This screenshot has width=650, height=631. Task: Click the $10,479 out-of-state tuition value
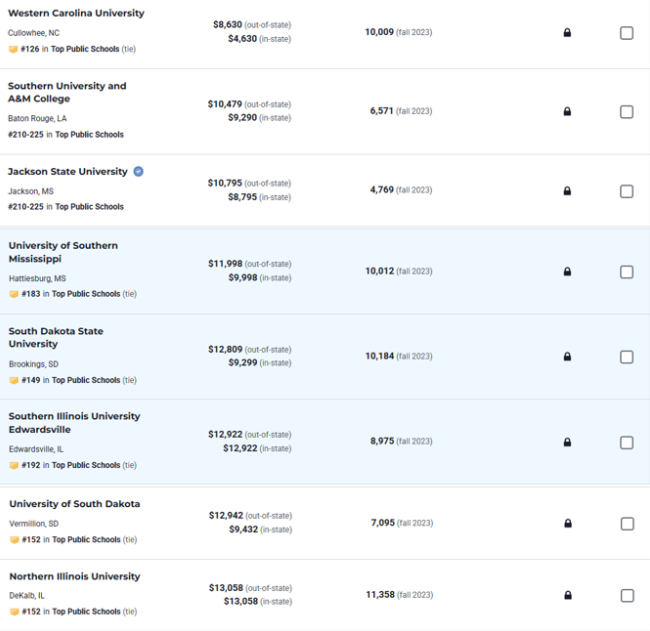tap(225, 104)
